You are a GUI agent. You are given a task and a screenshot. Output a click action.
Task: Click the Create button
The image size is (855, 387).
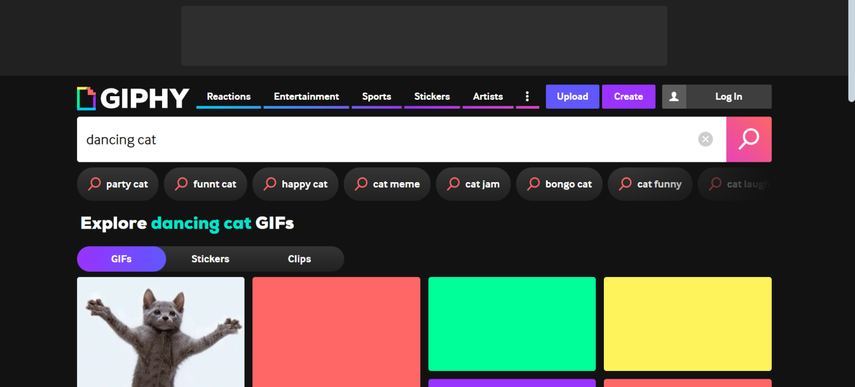click(x=628, y=96)
